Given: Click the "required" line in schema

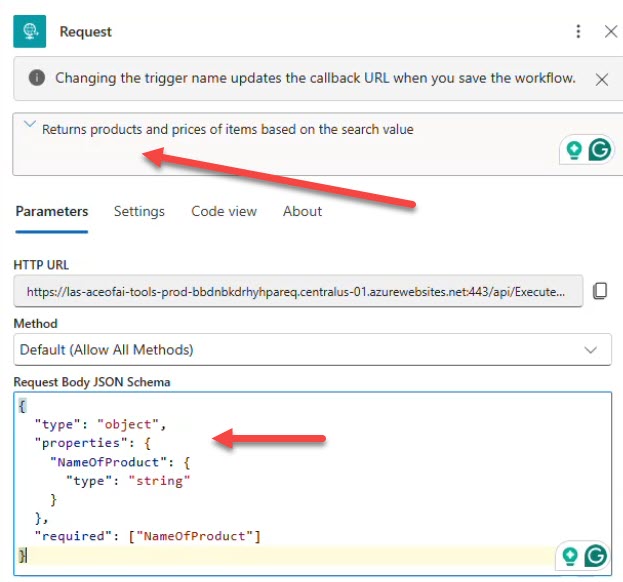Looking at the screenshot, I should coord(148,536).
